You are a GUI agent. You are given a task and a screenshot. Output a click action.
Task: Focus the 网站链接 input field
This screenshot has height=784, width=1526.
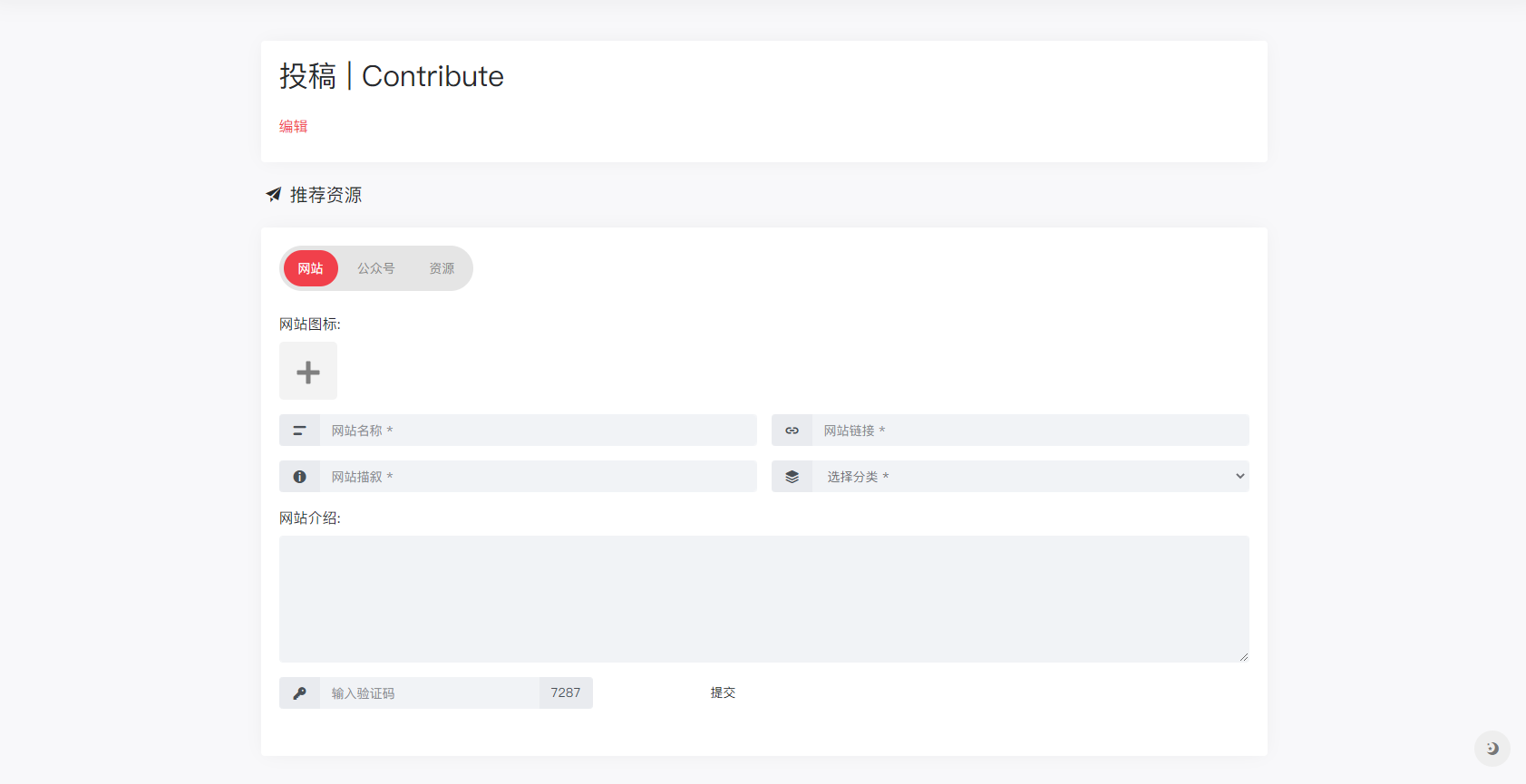coord(1030,431)
